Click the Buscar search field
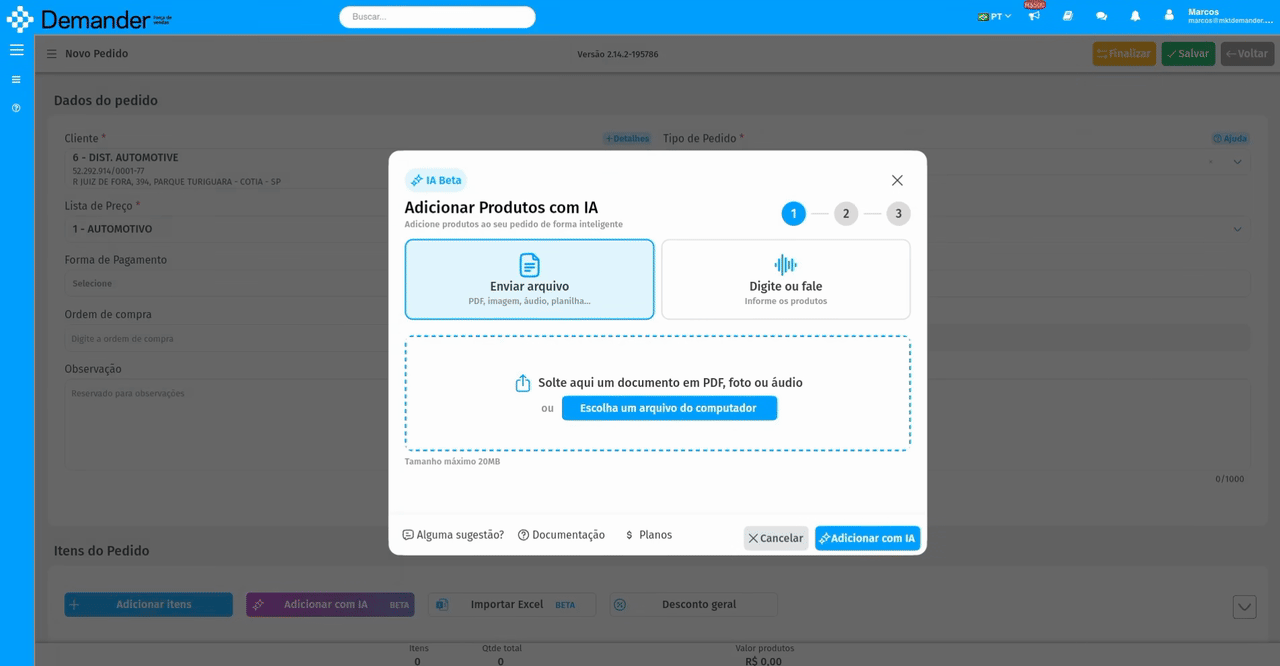Image resolution: width=1280 pixels, height=666 pixels. (x=437, y=17)
